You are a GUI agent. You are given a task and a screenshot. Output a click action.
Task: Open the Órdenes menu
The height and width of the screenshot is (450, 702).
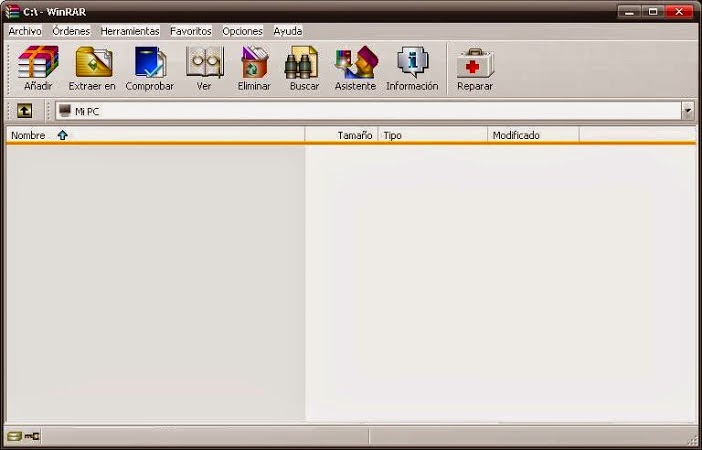71,31
